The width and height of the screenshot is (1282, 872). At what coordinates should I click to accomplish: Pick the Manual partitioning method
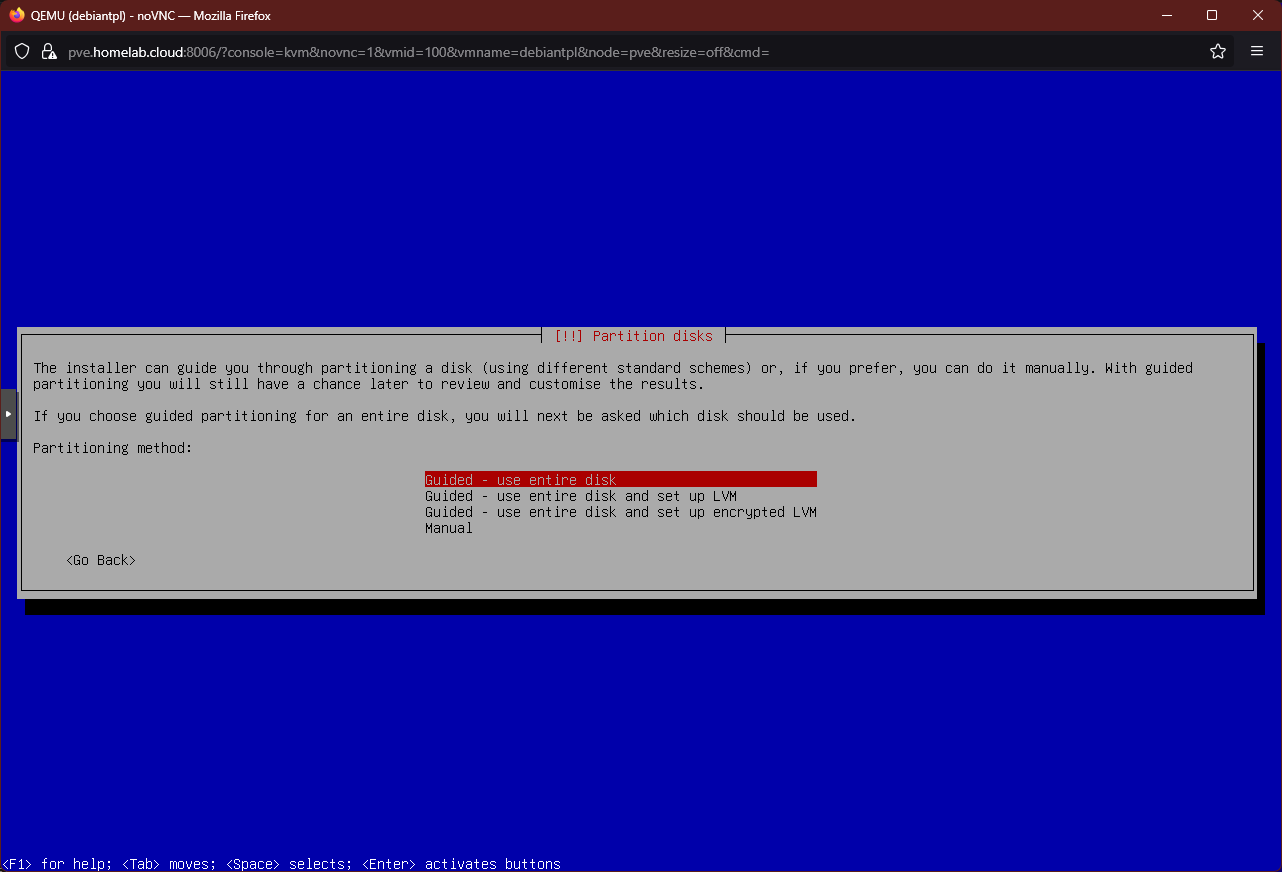[448, 528]
